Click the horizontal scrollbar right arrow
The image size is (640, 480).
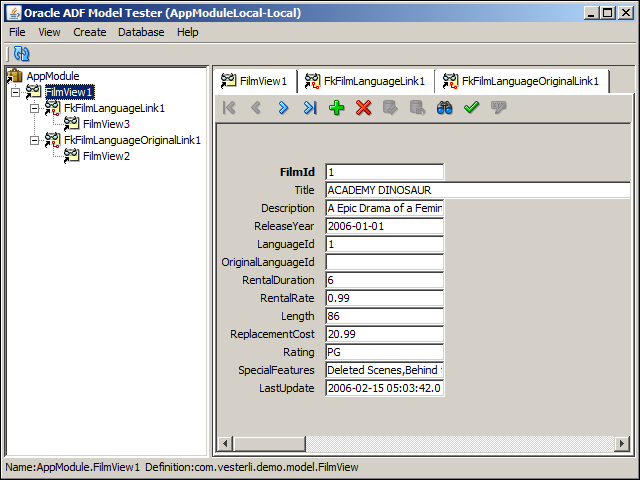[621, 443]
